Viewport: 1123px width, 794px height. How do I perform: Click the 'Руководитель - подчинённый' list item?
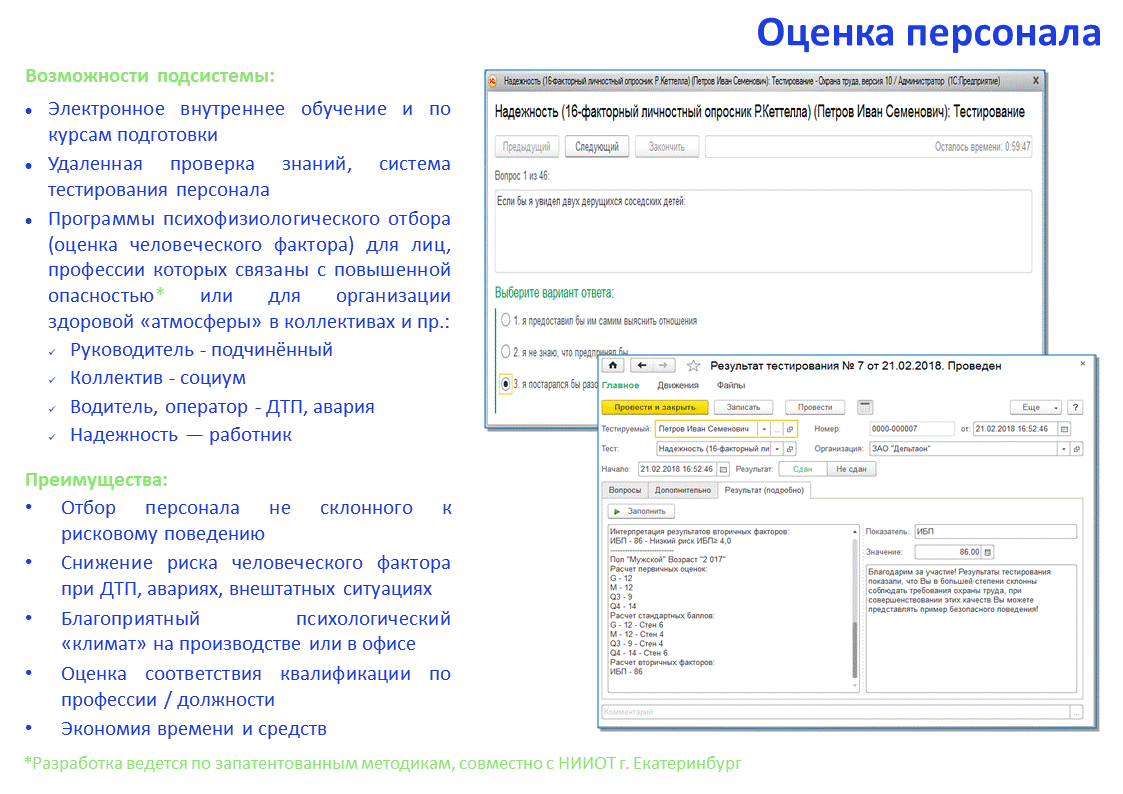pyautogui.click(x=201, y=350)
